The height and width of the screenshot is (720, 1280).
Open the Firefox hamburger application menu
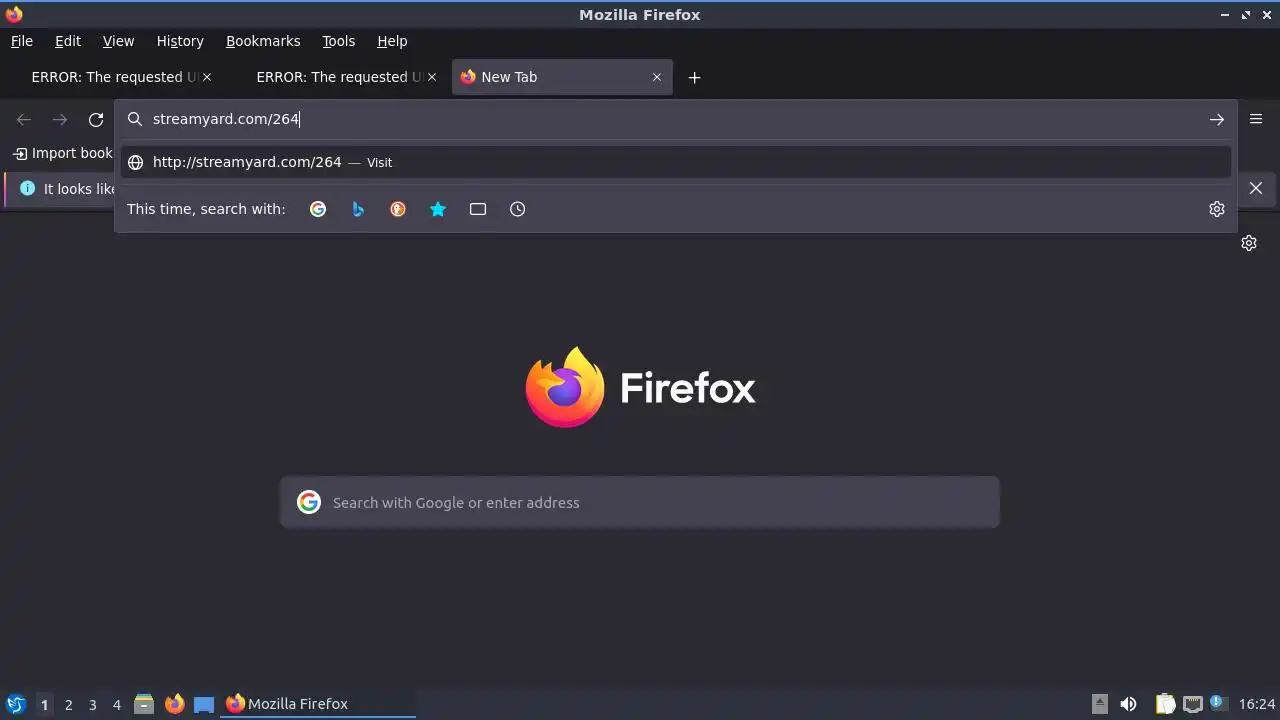tap(1256, 119)
